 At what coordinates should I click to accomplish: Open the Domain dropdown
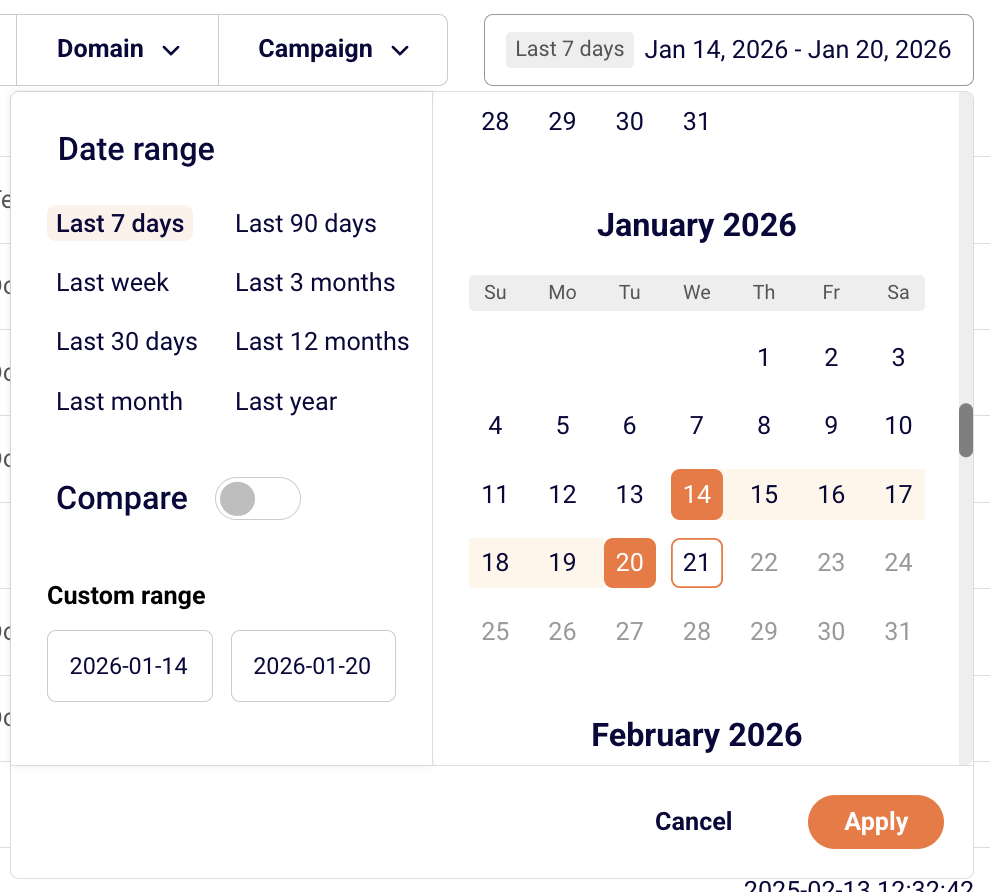pyautogui.click(x=118, y=49)
